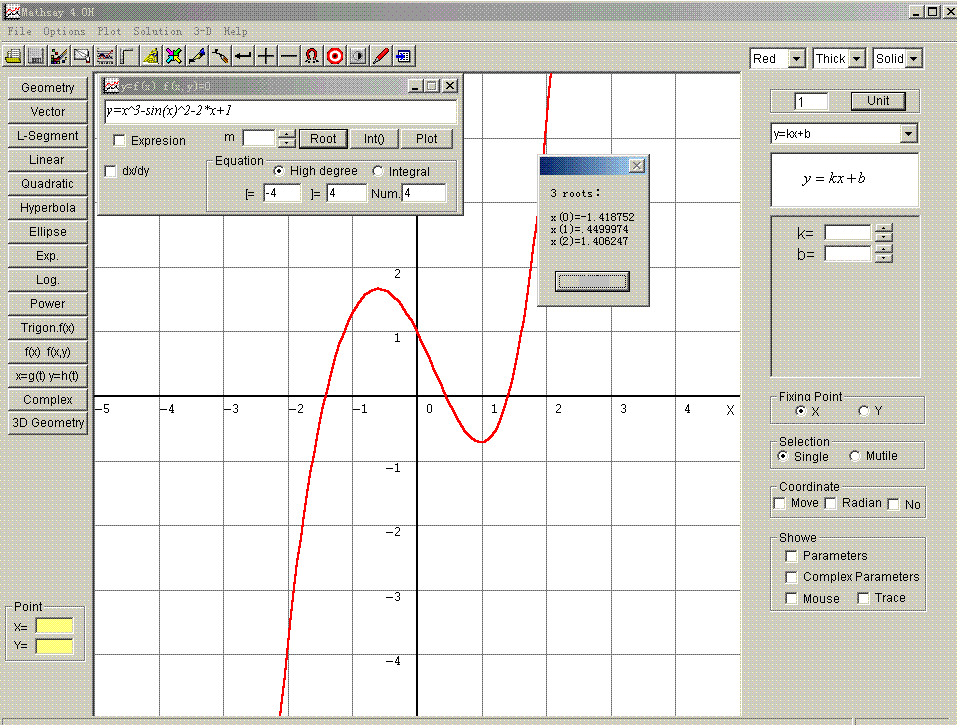Image resolution: width=957 pixels, height=725 pixels.
Task: Check the Trace checkbox
Action: click(x=863, y=598)
